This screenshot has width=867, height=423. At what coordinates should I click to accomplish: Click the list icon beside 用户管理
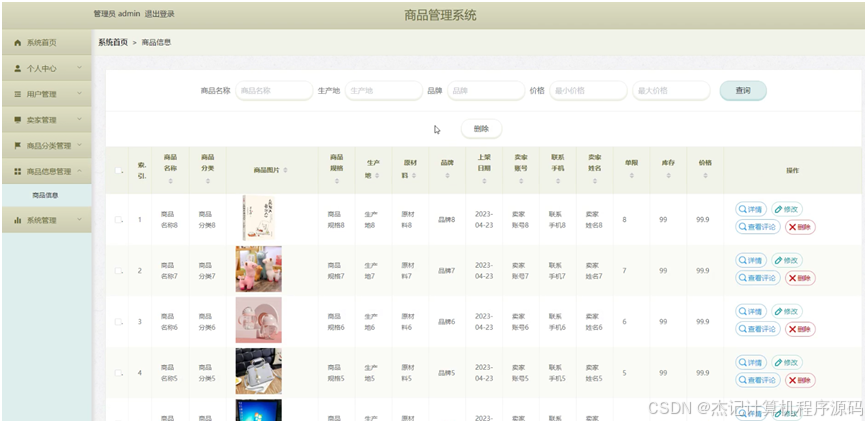tap(18, 94)
